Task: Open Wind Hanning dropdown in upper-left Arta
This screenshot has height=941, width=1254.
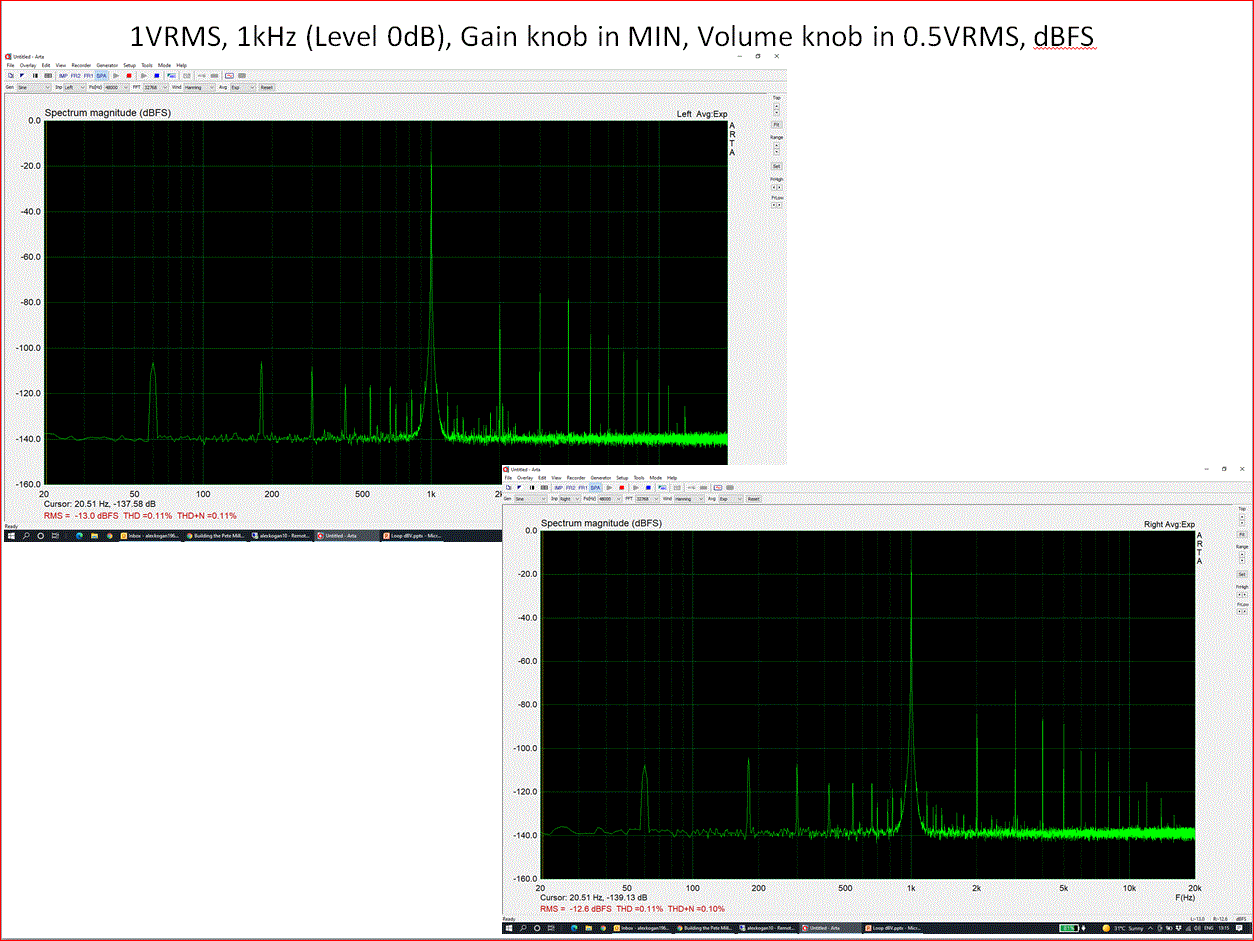Action: [199, 87]
